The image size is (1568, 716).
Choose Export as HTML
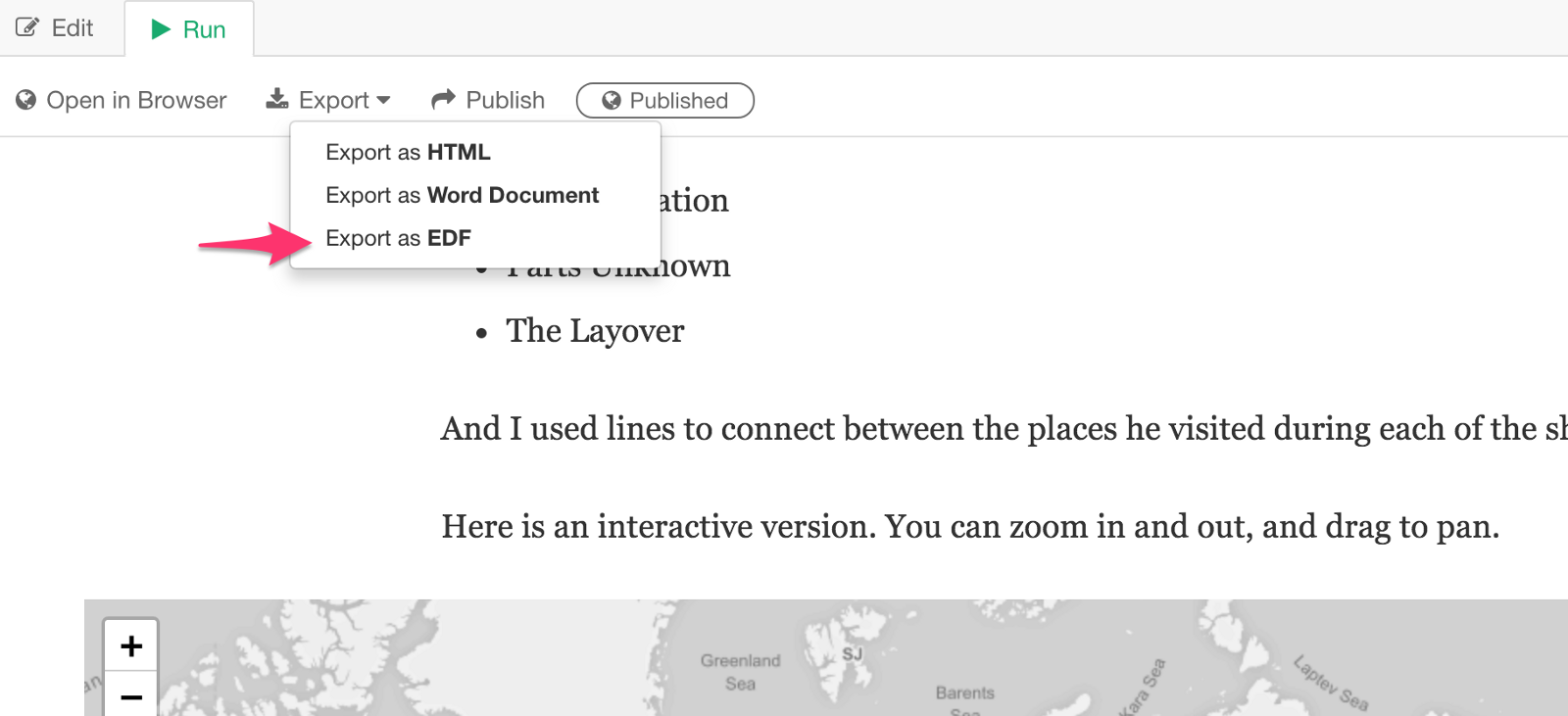408,152
